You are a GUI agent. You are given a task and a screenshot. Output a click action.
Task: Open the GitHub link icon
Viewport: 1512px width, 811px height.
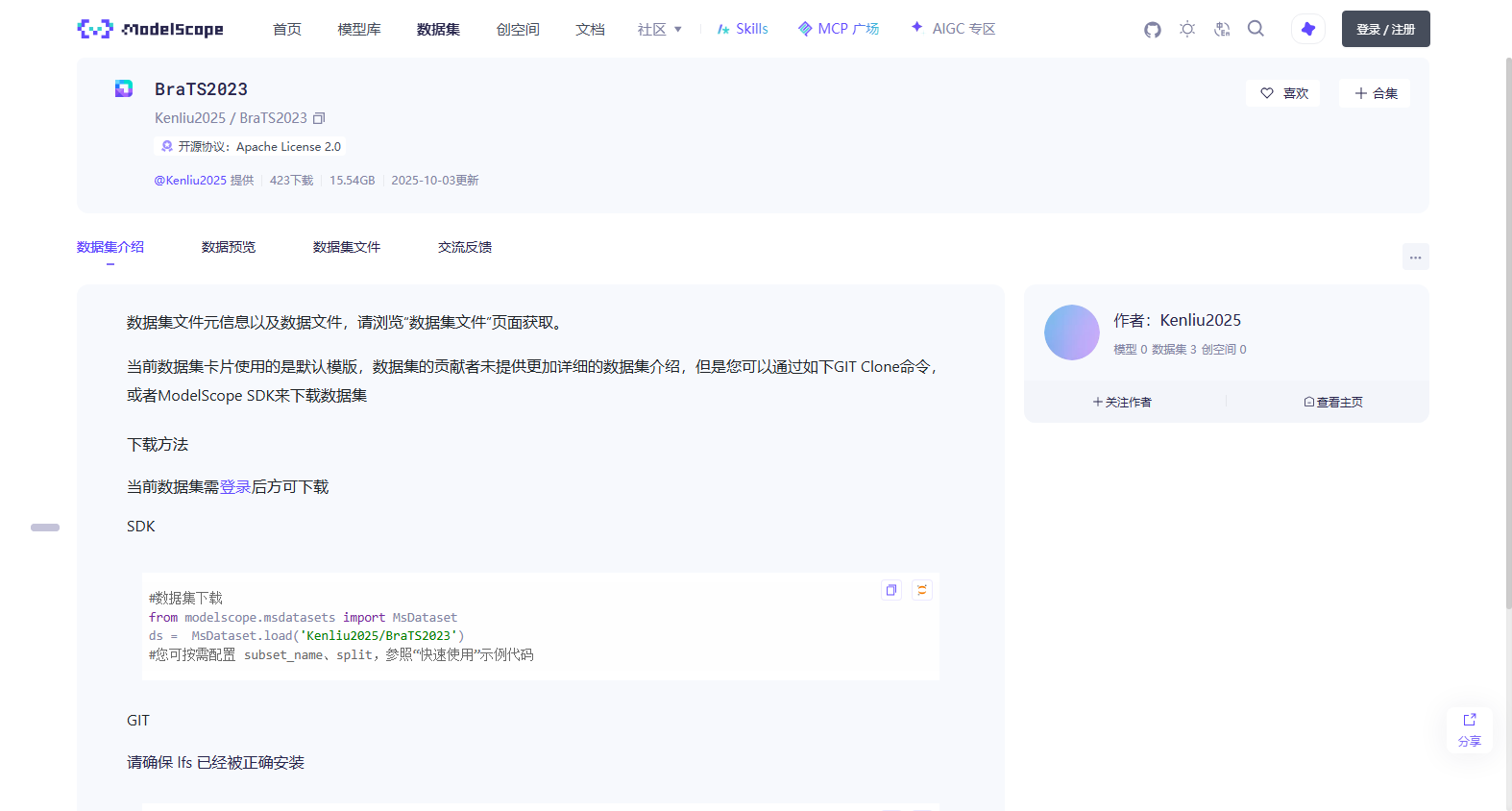point(1153,30)
